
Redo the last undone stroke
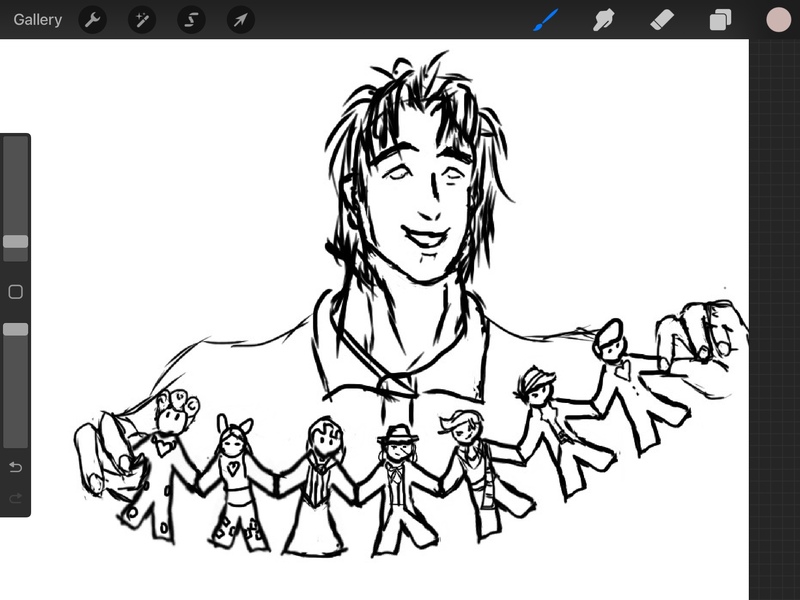click(x=15, y=497)
